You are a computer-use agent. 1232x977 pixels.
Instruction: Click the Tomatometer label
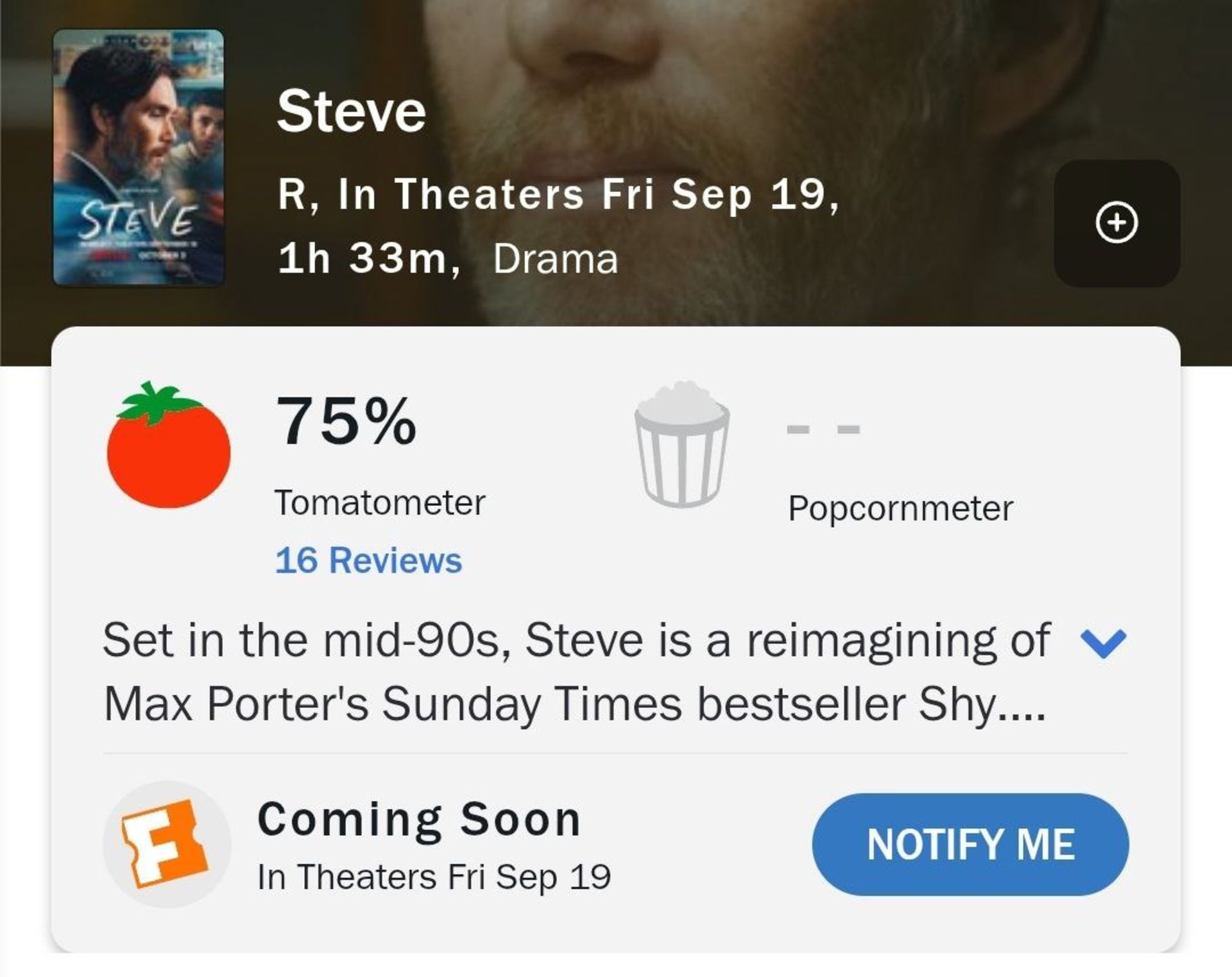point(380,503)
